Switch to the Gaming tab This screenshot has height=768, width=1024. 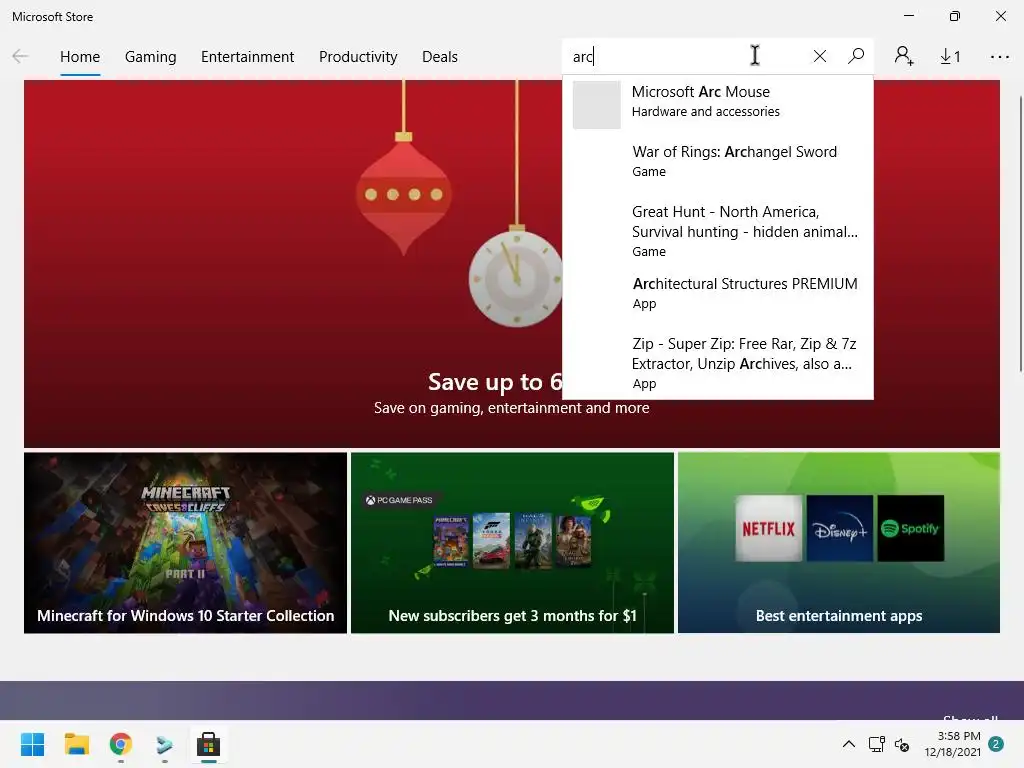150,57
